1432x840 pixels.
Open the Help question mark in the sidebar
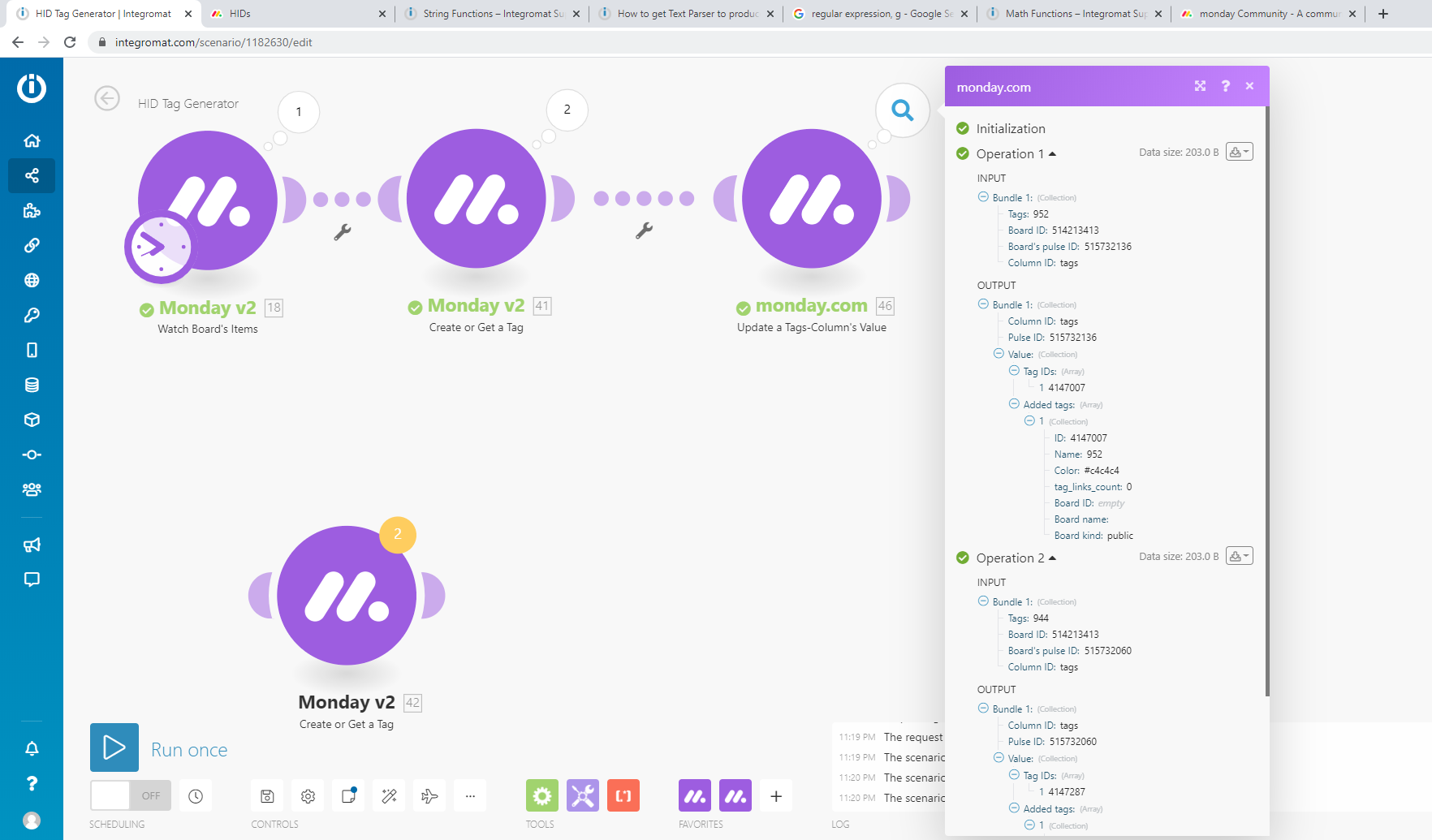[32, 783]
